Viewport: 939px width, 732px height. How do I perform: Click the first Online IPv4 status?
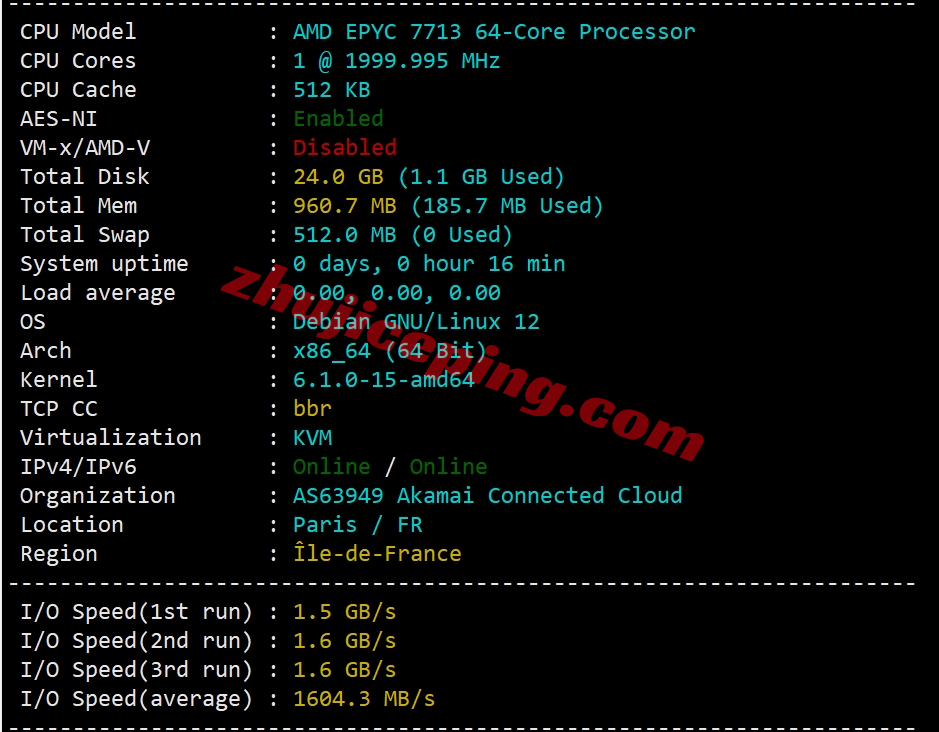pos(332,467)
